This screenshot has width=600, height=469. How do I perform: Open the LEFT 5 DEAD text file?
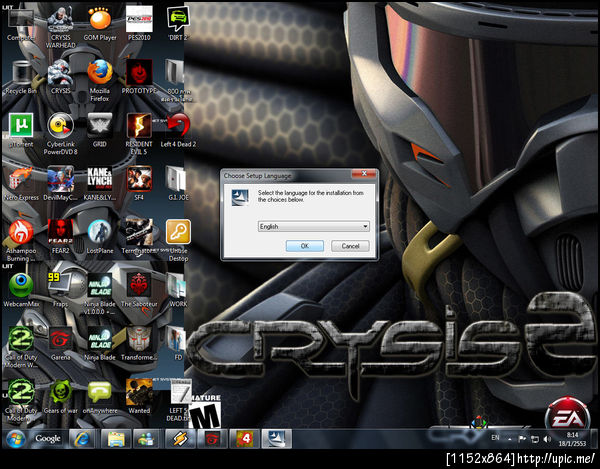tap(179, 400)
